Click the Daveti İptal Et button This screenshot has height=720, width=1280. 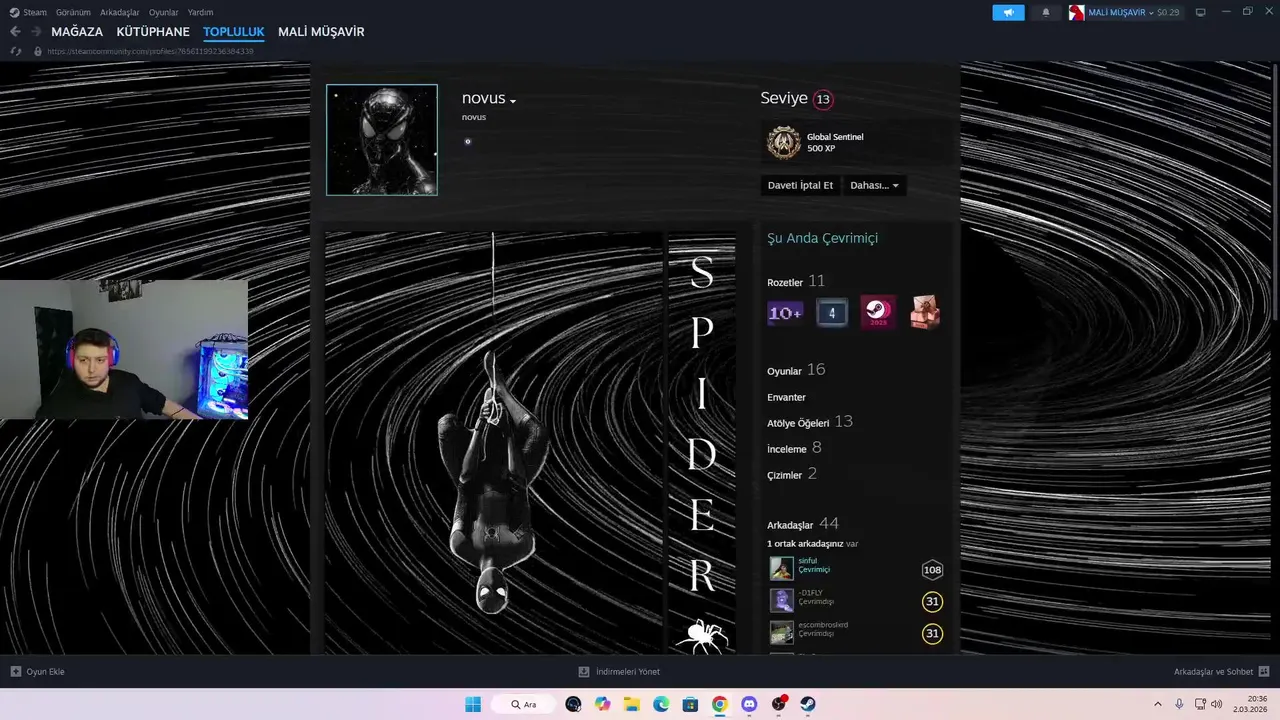[800, 185]
